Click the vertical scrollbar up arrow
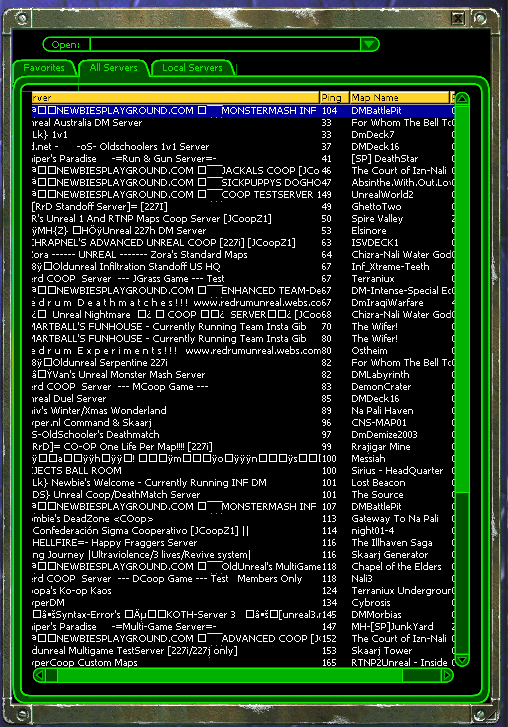The image size is (508, 727). tap(462, 98)
